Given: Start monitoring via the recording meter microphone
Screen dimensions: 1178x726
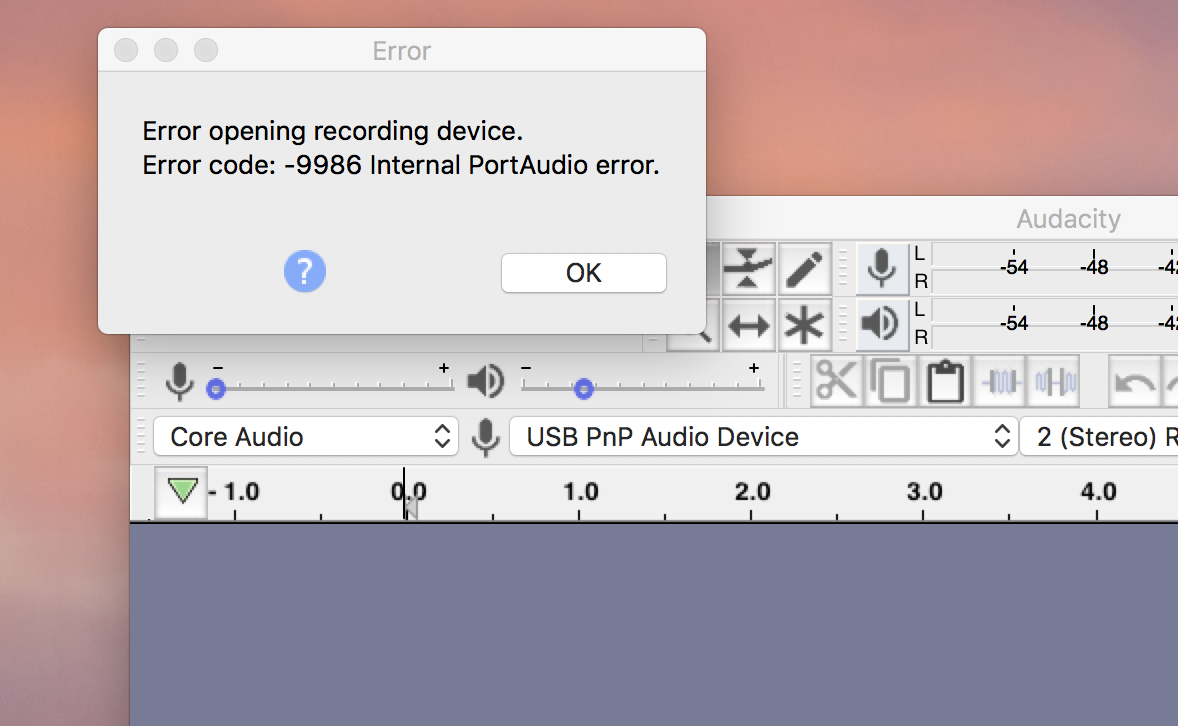Looking at the screenshot, I should 881,268.
